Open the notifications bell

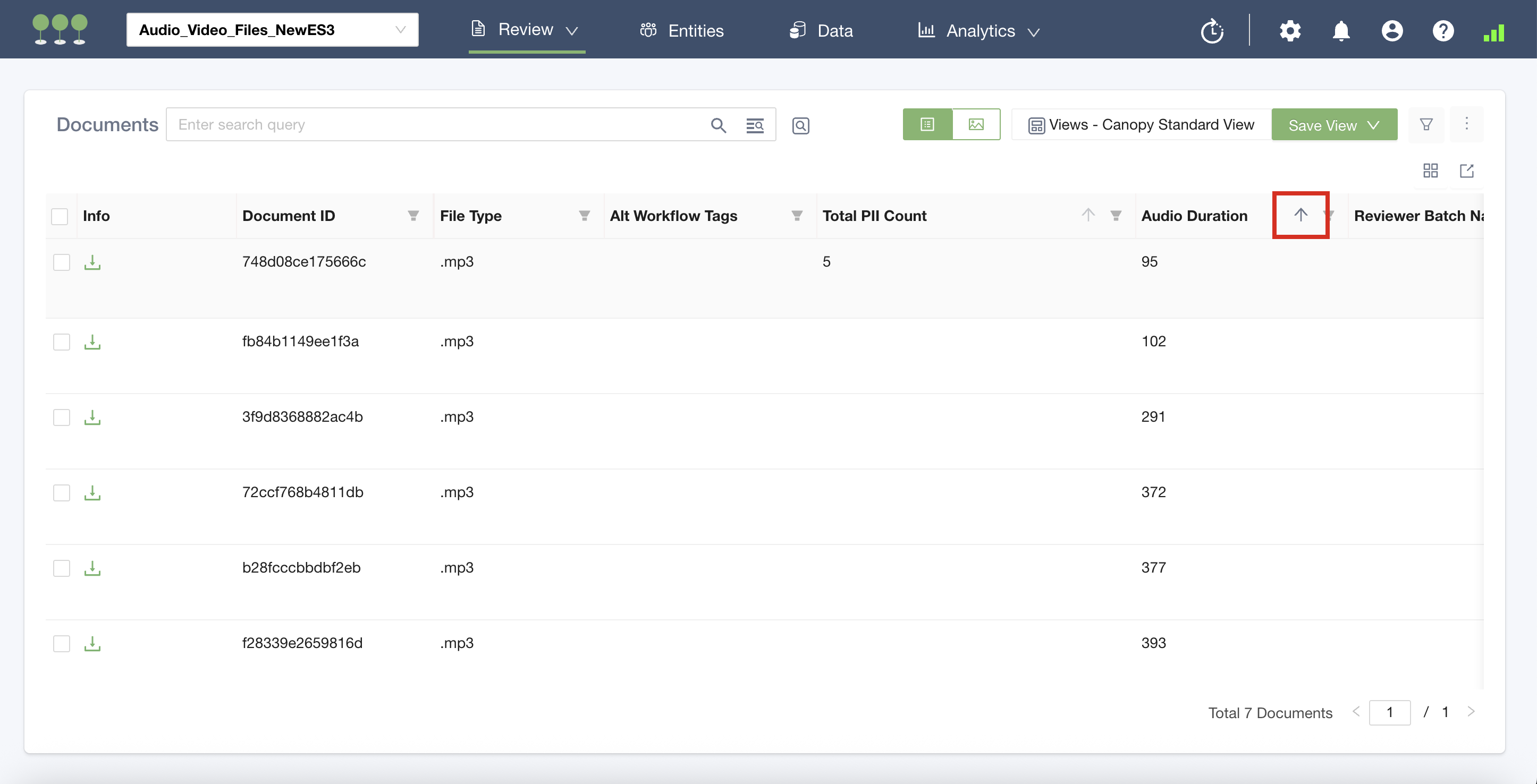(1341, 31)
